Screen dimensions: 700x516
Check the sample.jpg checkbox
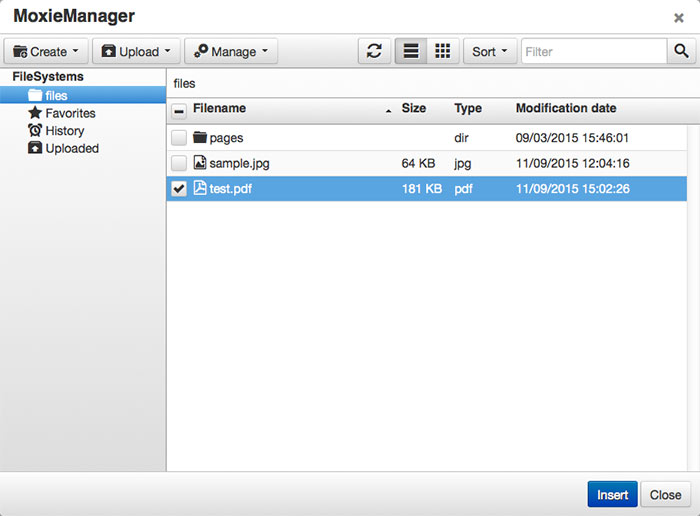pyautogui.click(x=179, y=163)
